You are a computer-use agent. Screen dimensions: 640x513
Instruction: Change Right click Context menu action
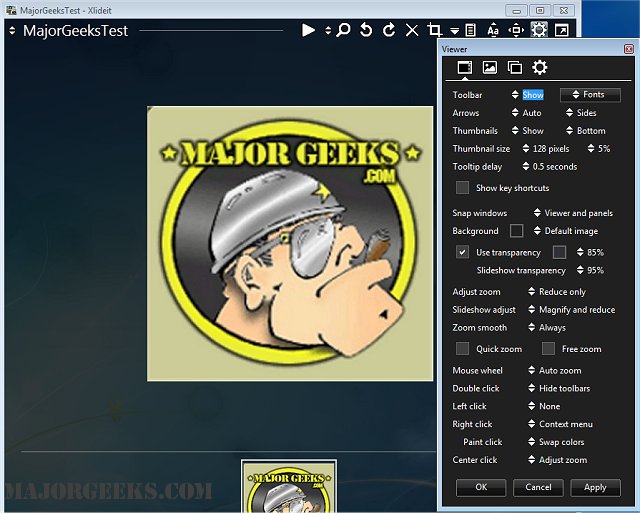[x=560, y=424]
